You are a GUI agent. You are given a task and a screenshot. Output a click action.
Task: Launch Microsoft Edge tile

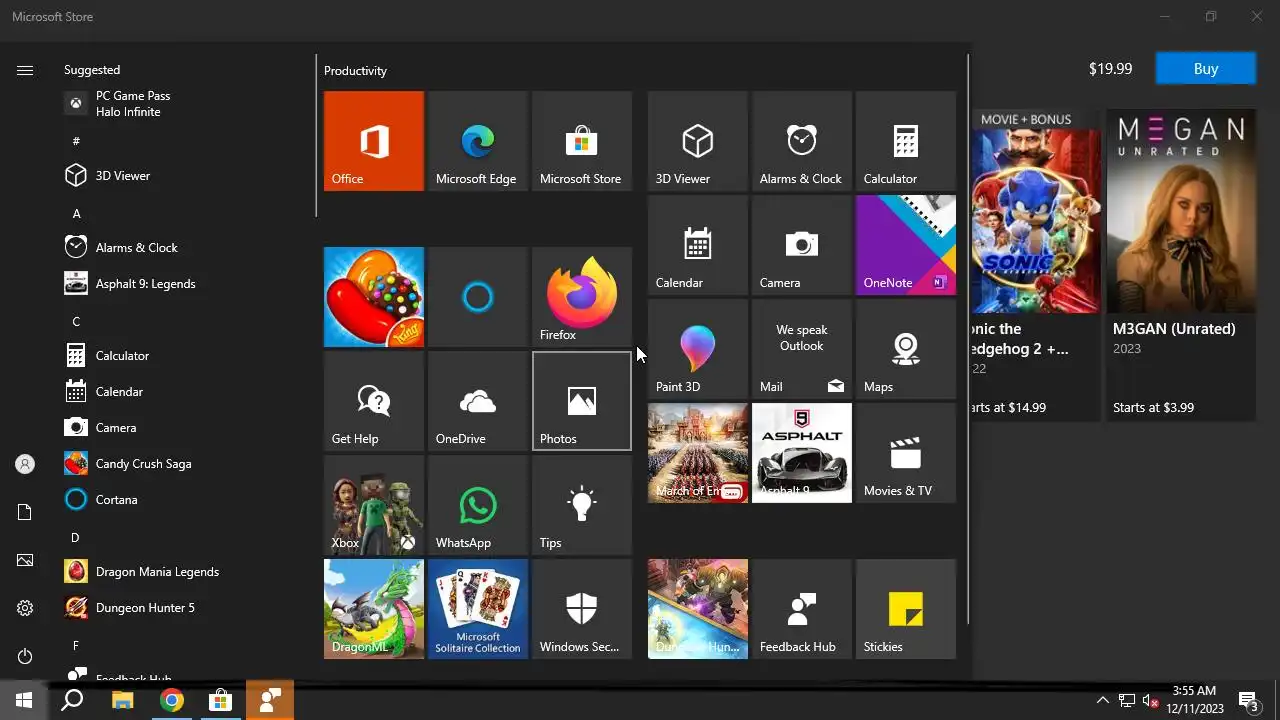point(478,141)
